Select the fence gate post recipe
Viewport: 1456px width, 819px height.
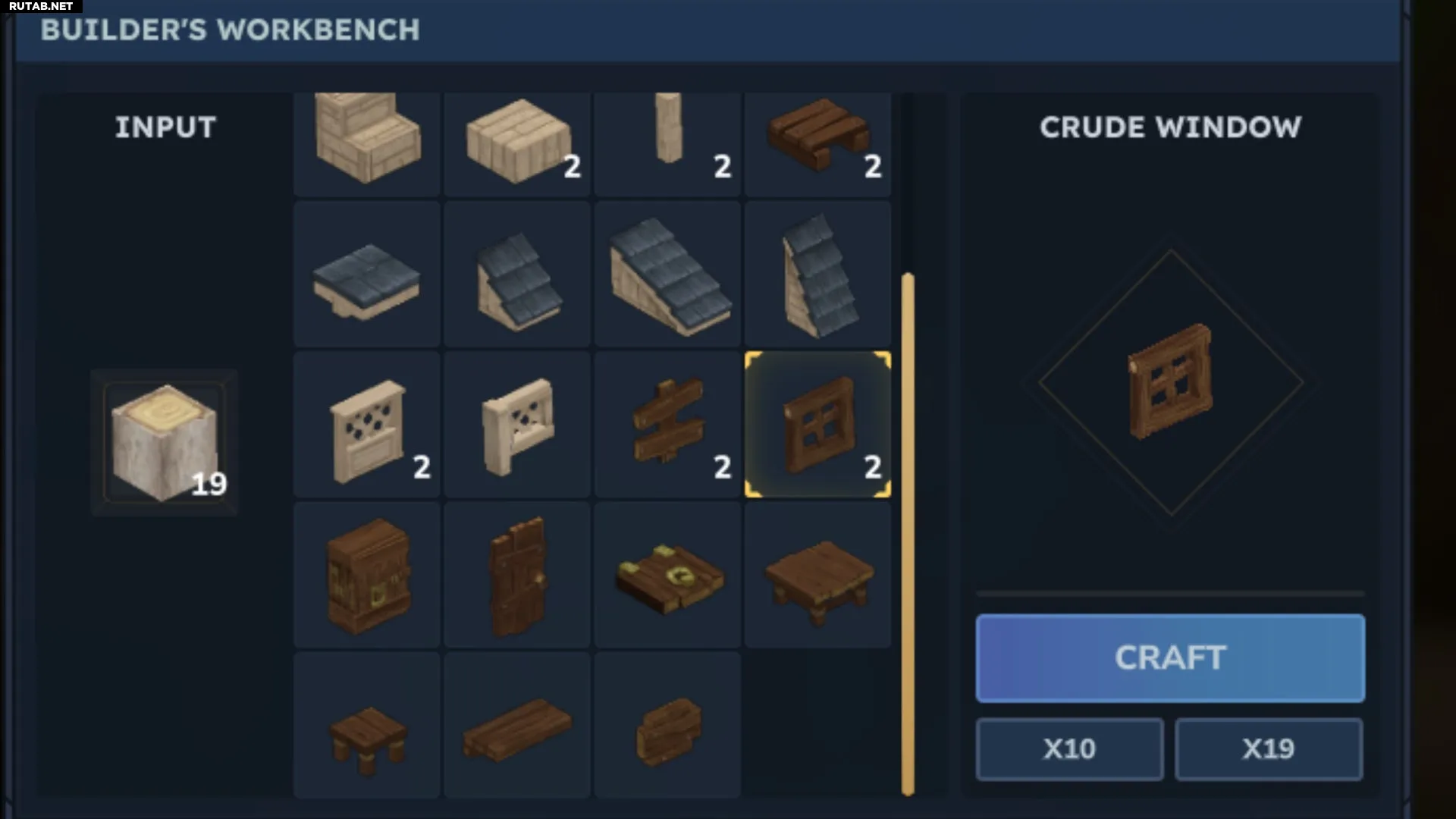coord(517,425)
